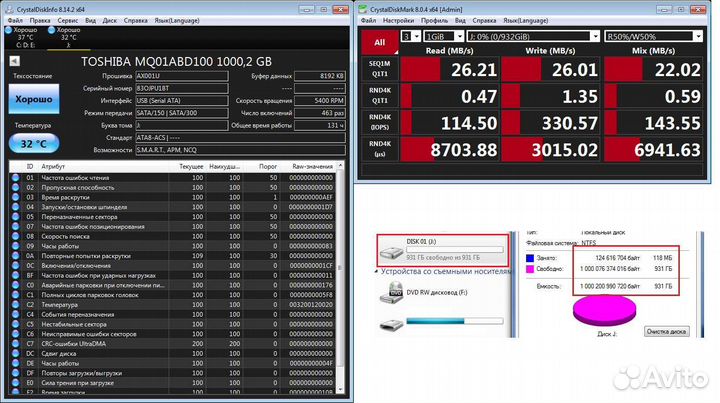Viewport: 720px width, 403px height.
Task: Click the status icon for CRC-ошибки UltraDMA
Action: (x=16, y=344)
